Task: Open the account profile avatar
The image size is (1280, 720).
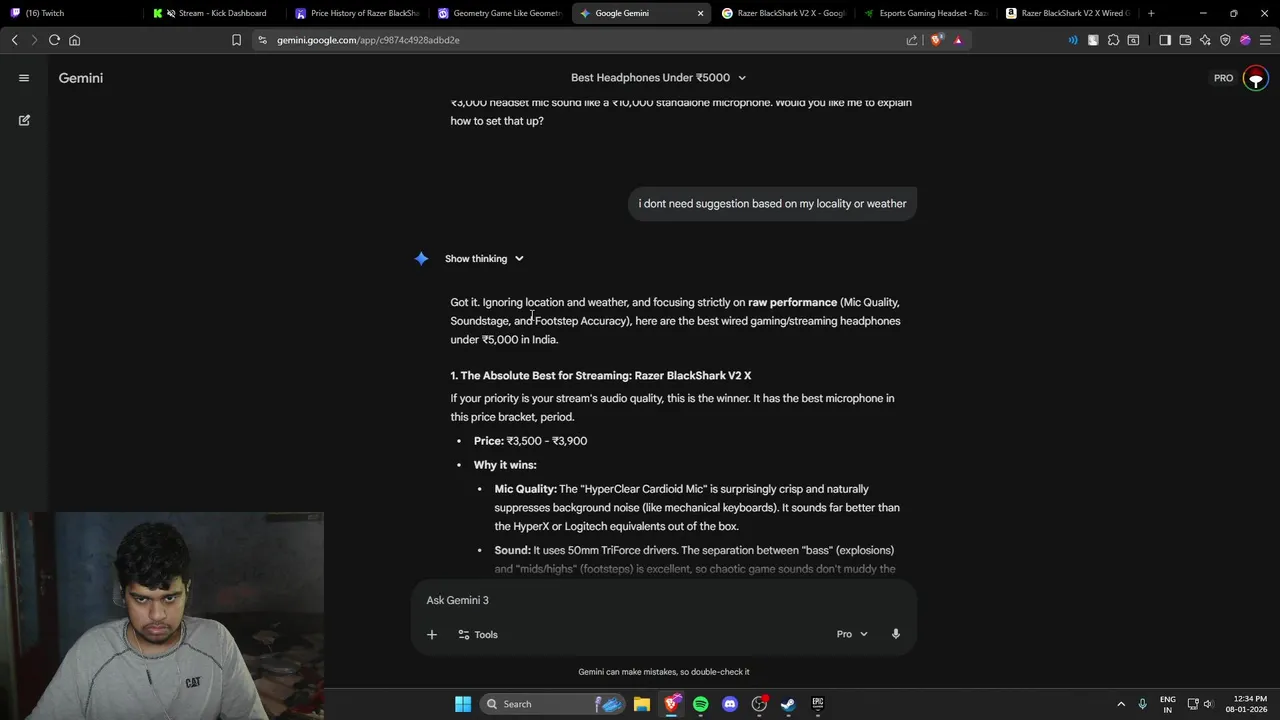Action: (1256, 78)
